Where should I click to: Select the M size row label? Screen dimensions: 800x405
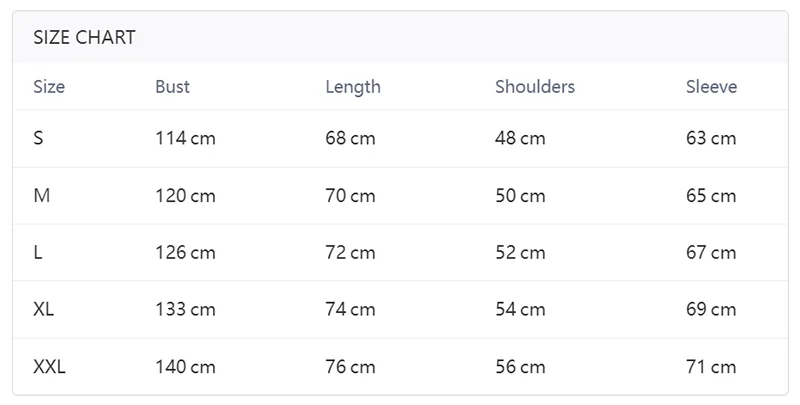click(x=41, y=196)
